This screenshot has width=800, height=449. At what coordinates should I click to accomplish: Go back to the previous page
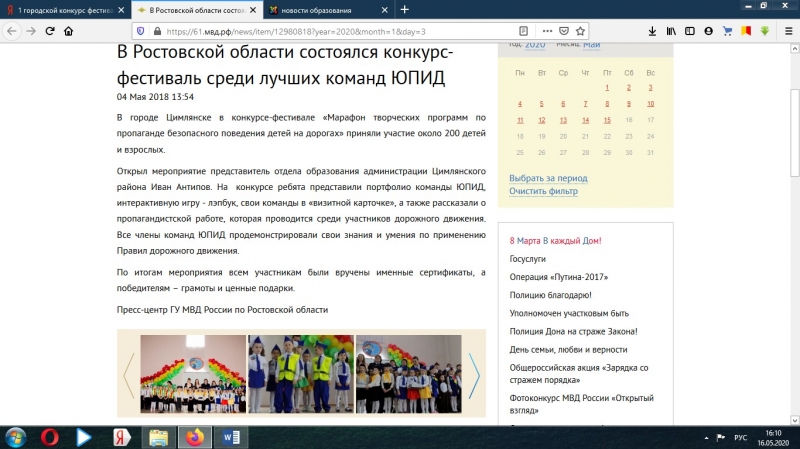12,31
